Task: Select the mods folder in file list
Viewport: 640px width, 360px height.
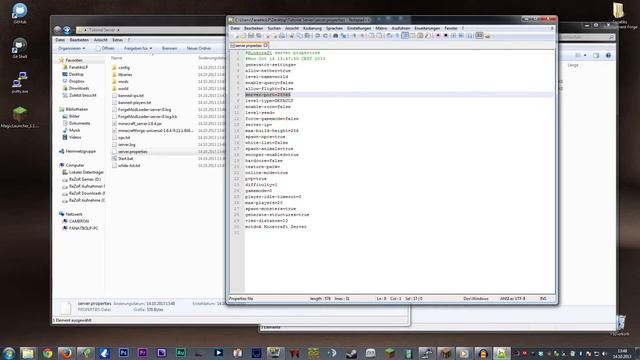Action: [x=123, y=82]
